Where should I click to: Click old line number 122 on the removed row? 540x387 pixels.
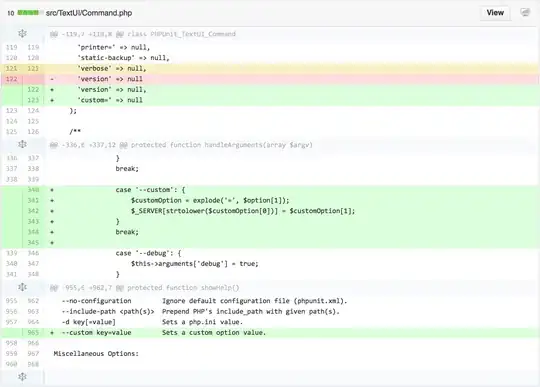[11, 79]
